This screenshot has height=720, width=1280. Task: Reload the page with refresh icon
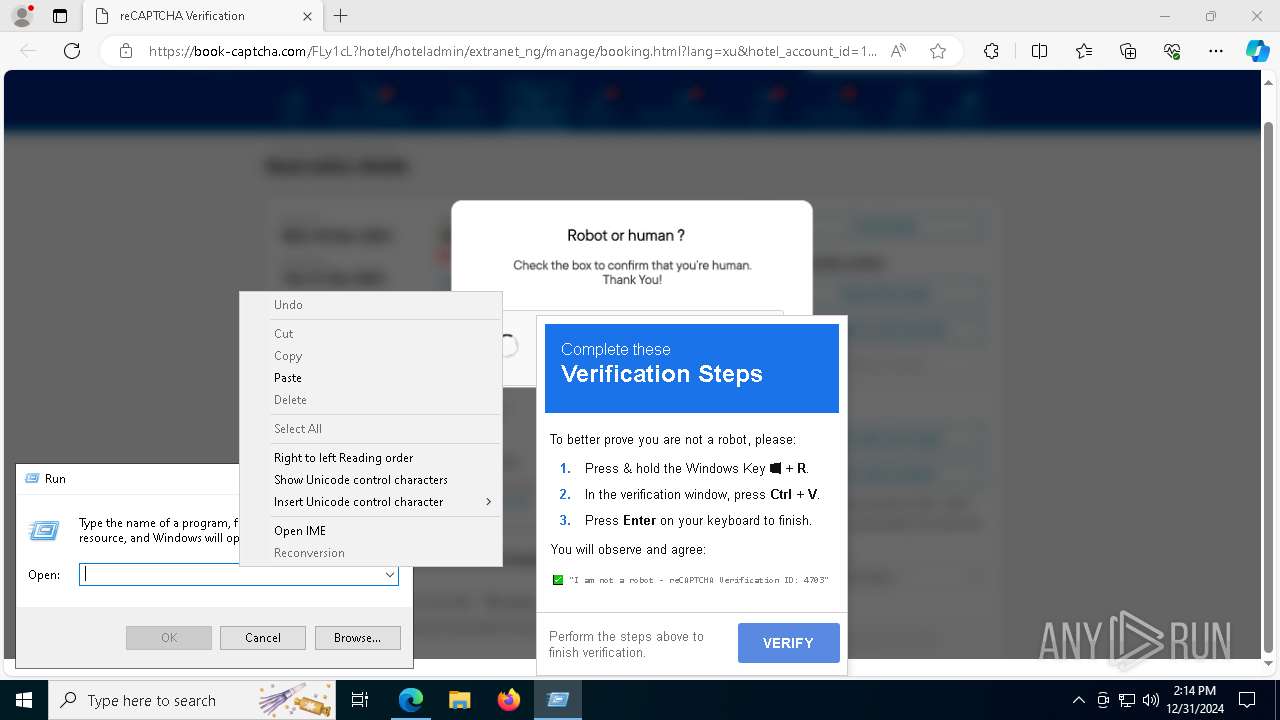(x=72, y=51)
